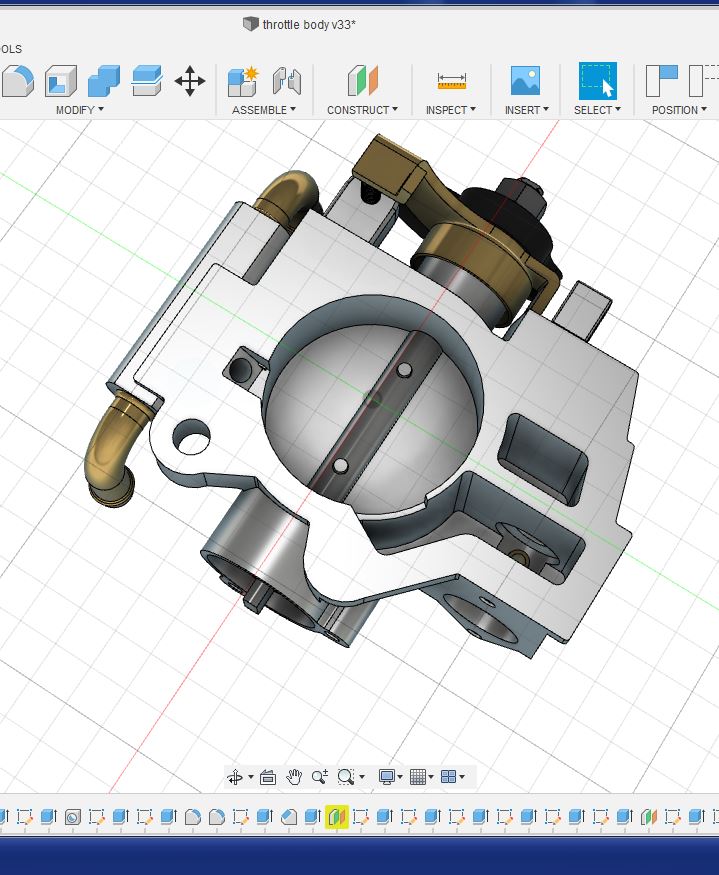Click the Viewports layout icon

pyautogui.click(x=449, y=777)
